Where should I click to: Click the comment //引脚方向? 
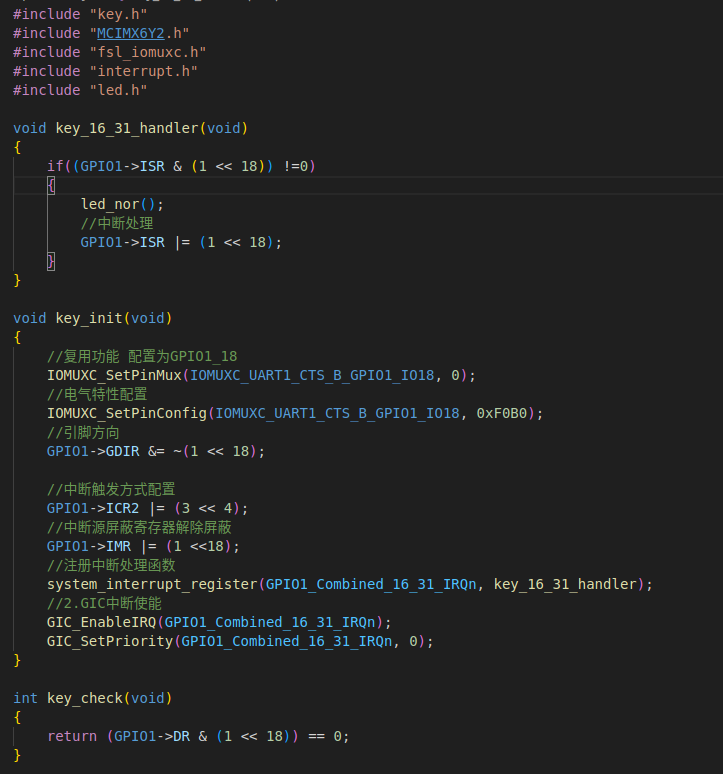[83, 433]
